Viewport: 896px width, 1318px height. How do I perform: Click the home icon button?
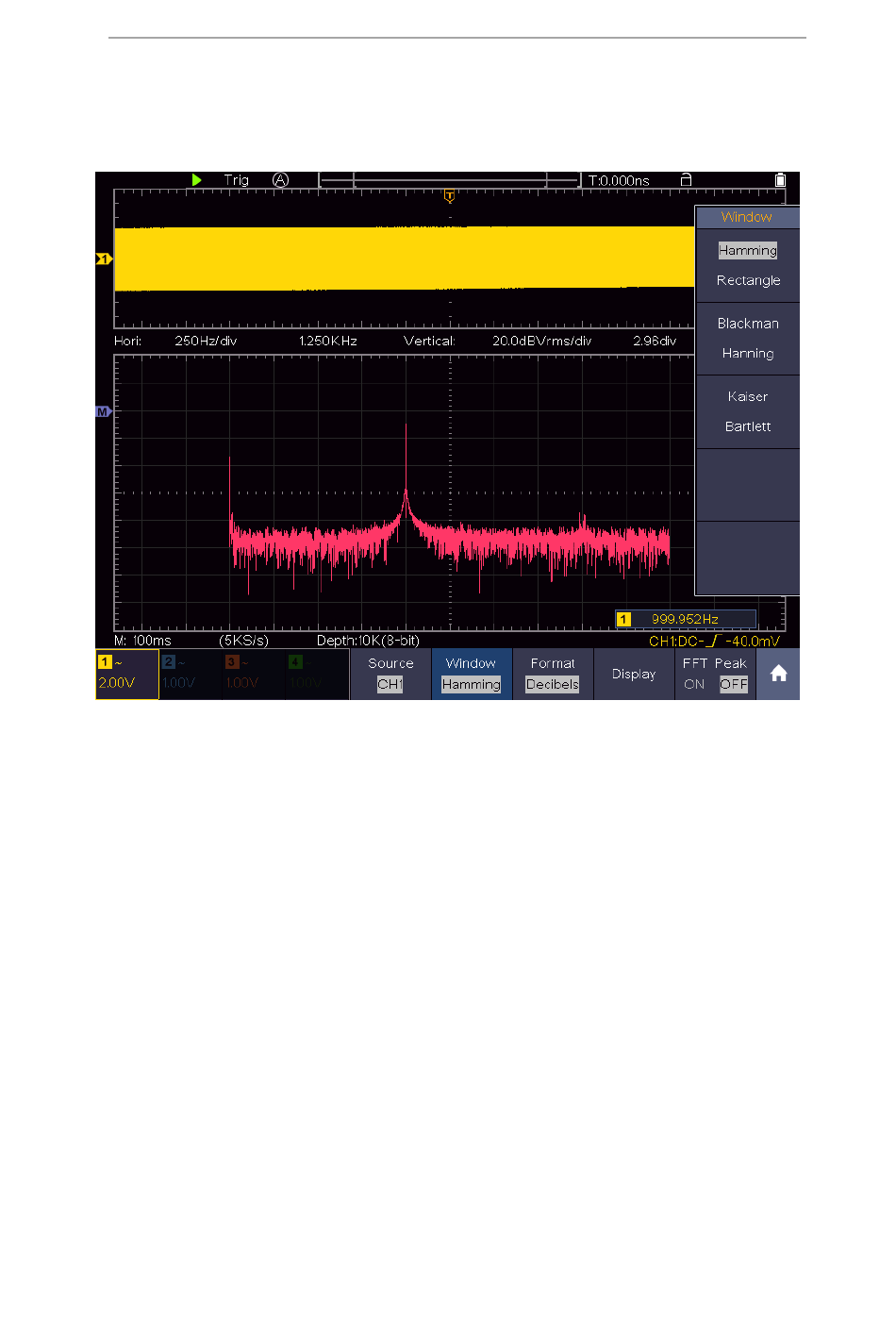(x=778, y=674)
